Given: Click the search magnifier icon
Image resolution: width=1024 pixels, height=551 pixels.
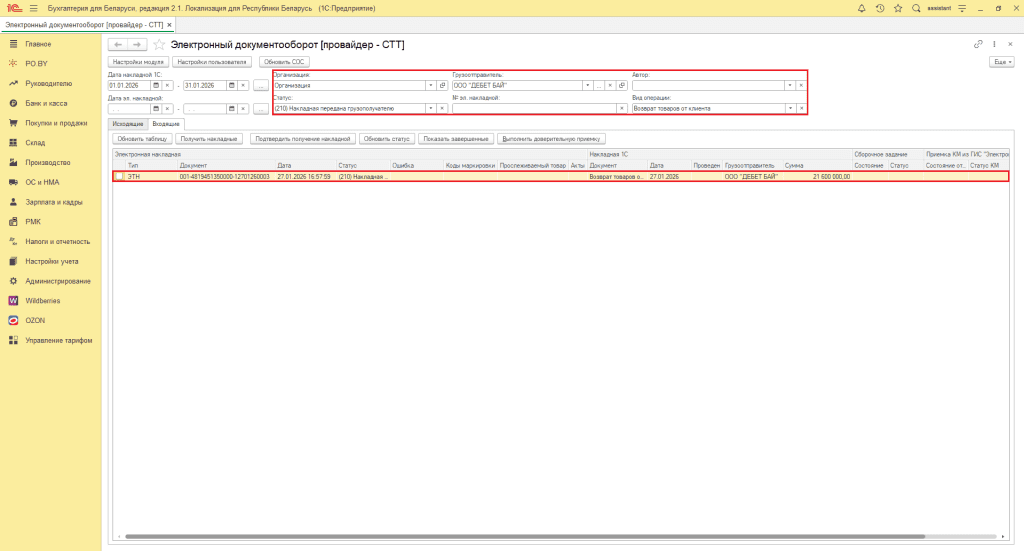Looking at the screenshot, I should tap(915, 8).
